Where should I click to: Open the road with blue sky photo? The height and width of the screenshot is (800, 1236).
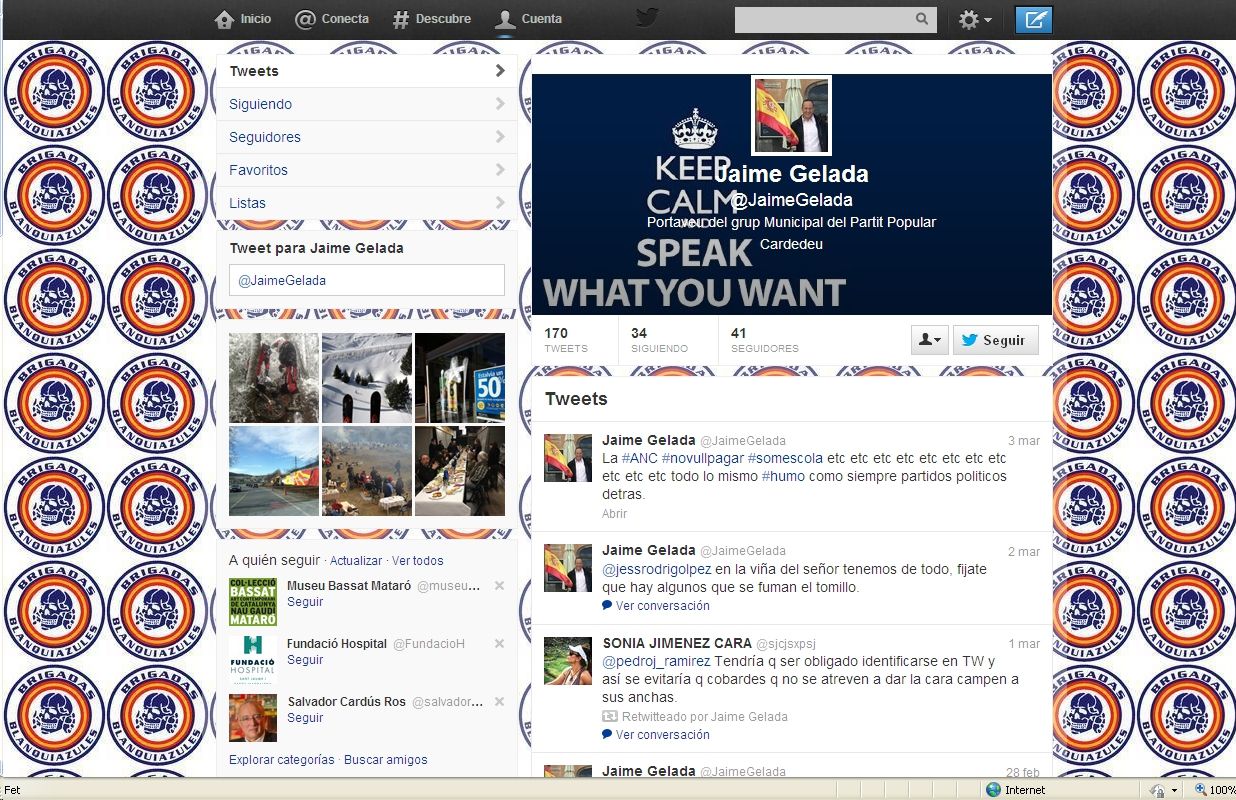(274, 471)
